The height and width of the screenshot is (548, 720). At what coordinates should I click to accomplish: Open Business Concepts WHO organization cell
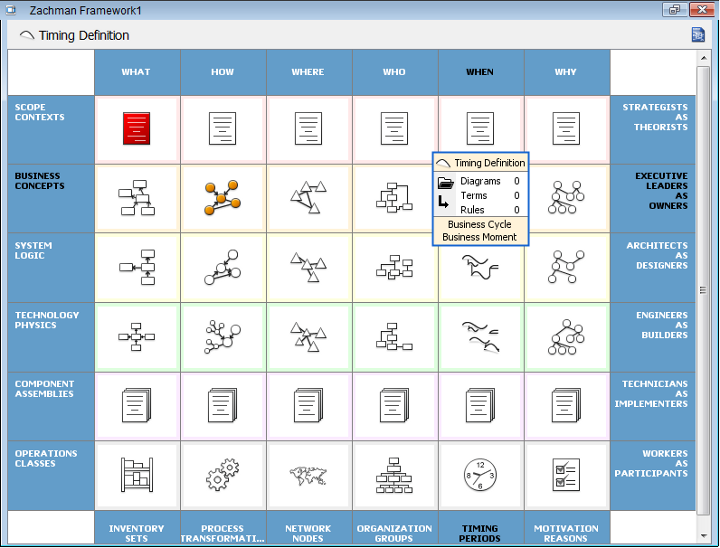point(394,198)
